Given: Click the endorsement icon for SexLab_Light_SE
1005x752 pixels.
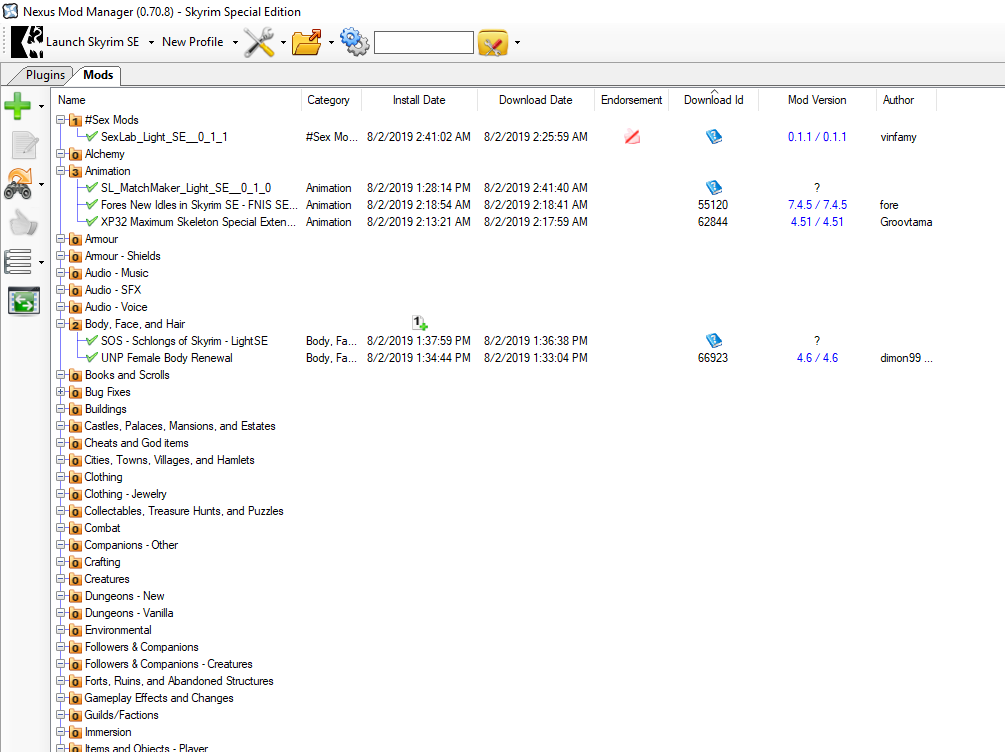Looking at the screenshot, I should click(632, 137).
